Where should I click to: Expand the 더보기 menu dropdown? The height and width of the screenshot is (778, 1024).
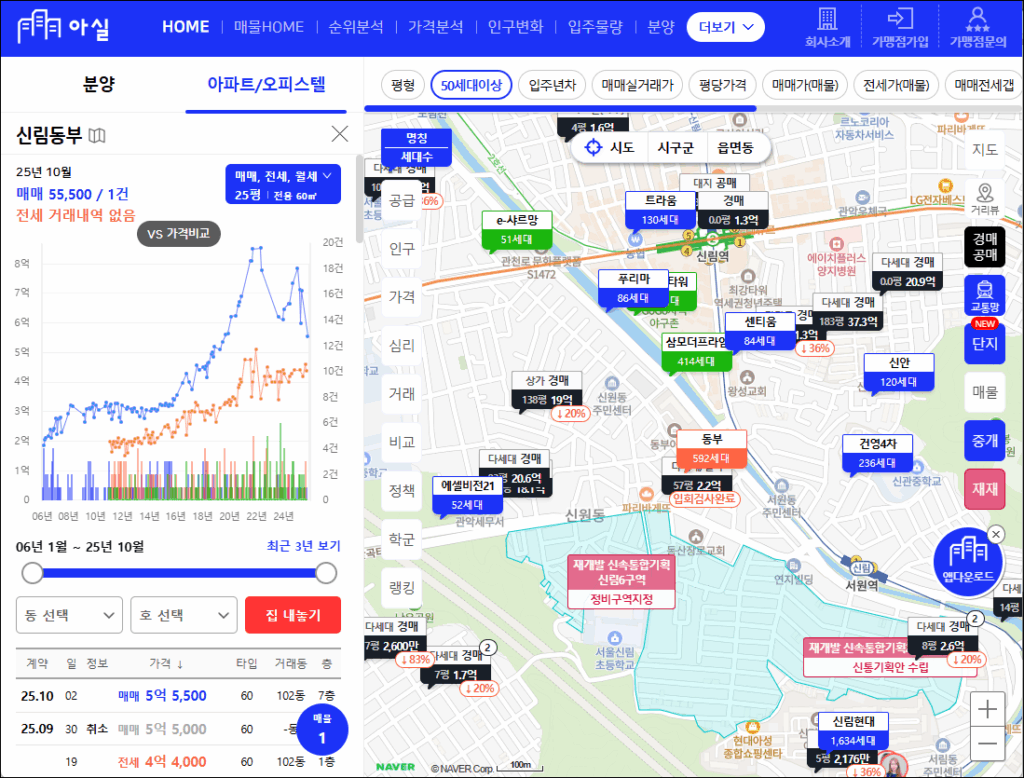coord(725,27)
